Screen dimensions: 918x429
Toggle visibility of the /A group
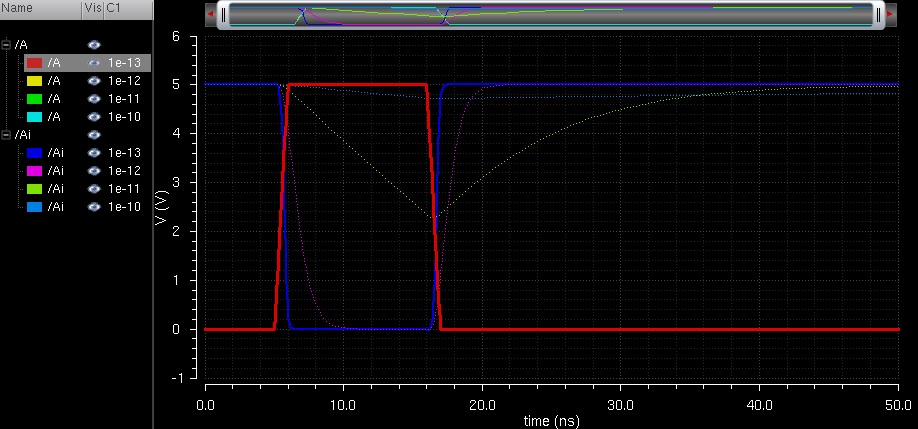click(x=95, y=45)
